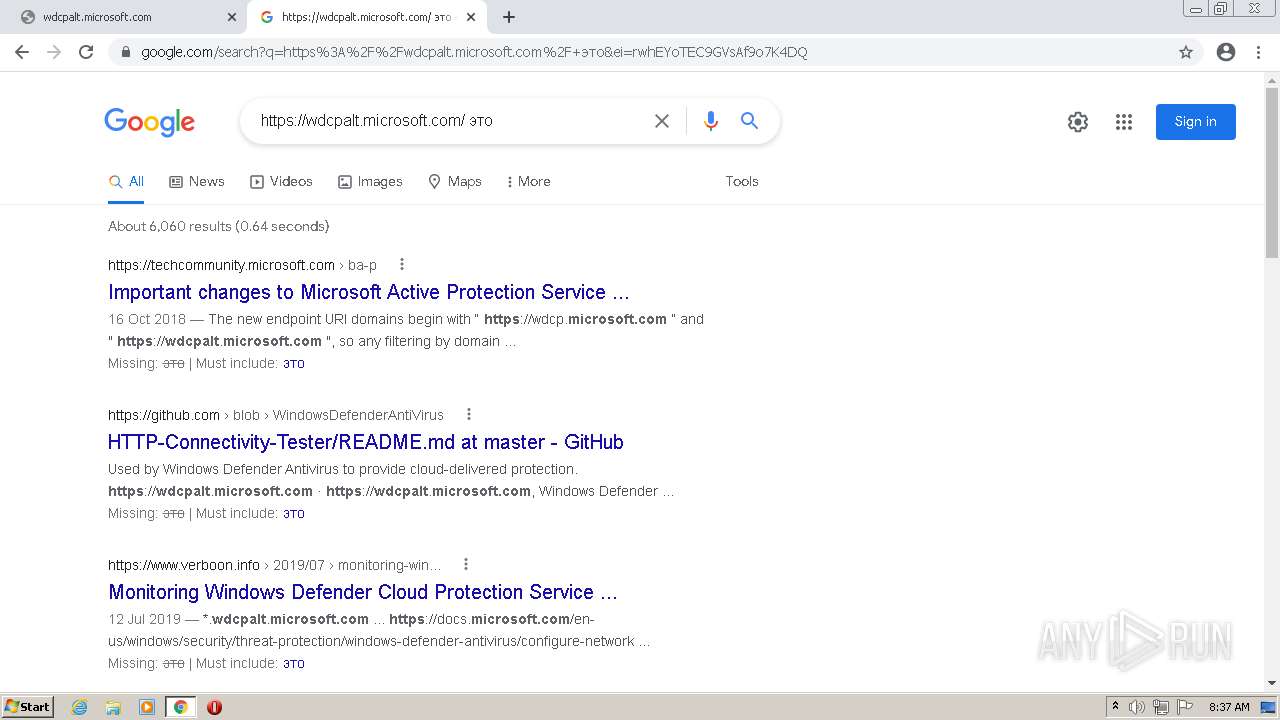Expand the More search filters menu
This screenshot has height=720, width=1280.
(x=529, y=182)
